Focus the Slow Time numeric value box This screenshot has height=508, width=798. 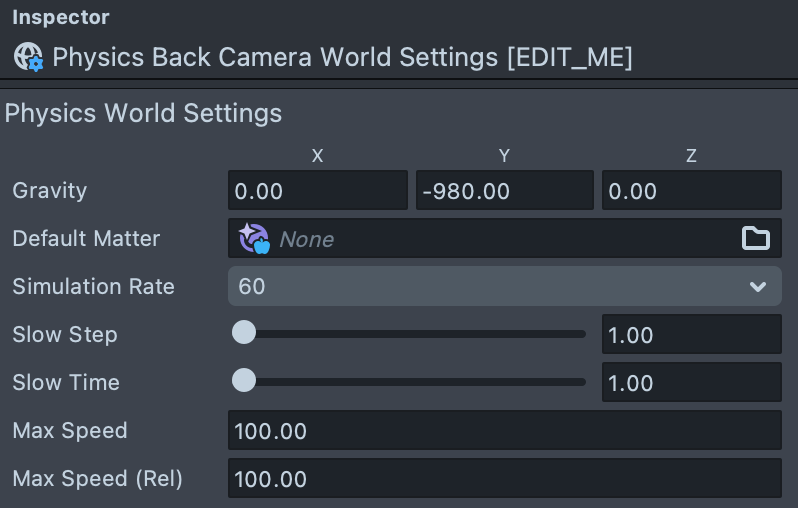(691, 383)
